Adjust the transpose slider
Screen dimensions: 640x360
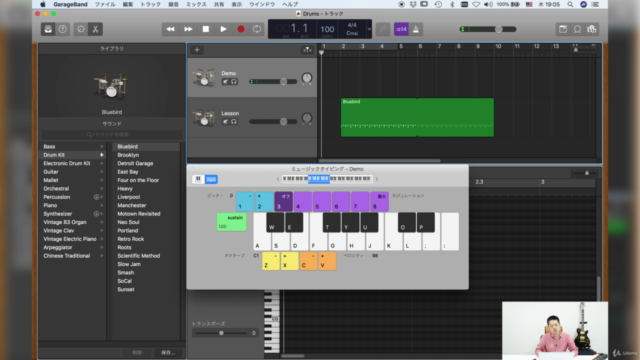[221, 333]
